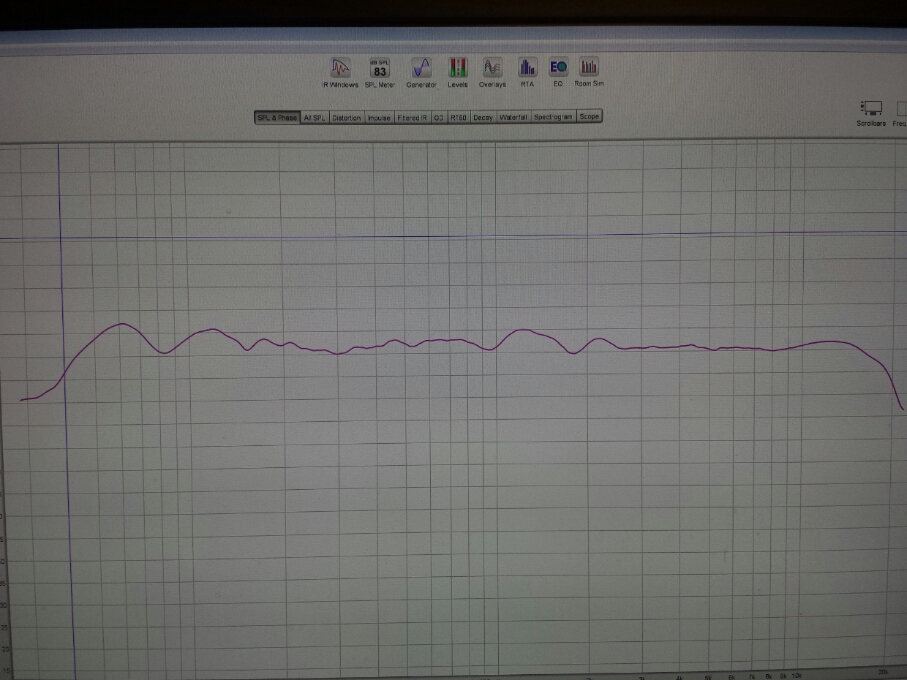907x680 pixels.
Task: Switch to the Distortion tab
Action: (x=346, y=117)
